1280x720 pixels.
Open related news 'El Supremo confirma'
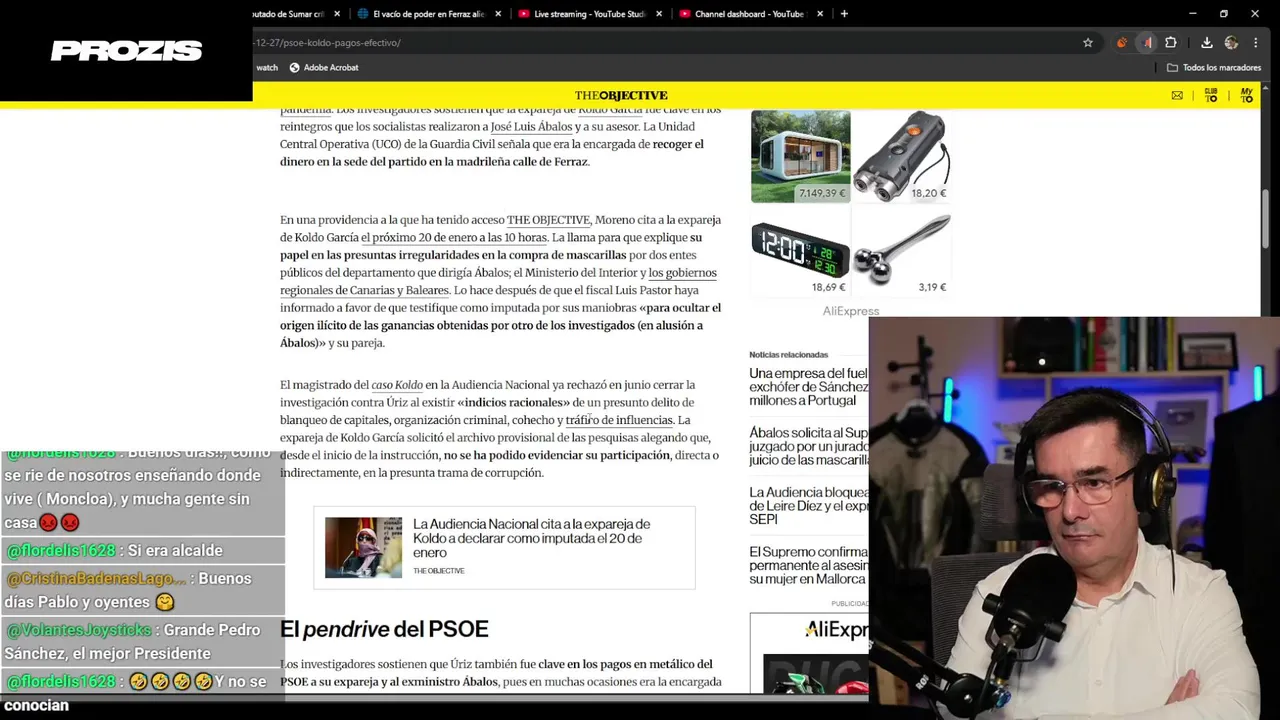pyautogui.click(x=808, y=565)
